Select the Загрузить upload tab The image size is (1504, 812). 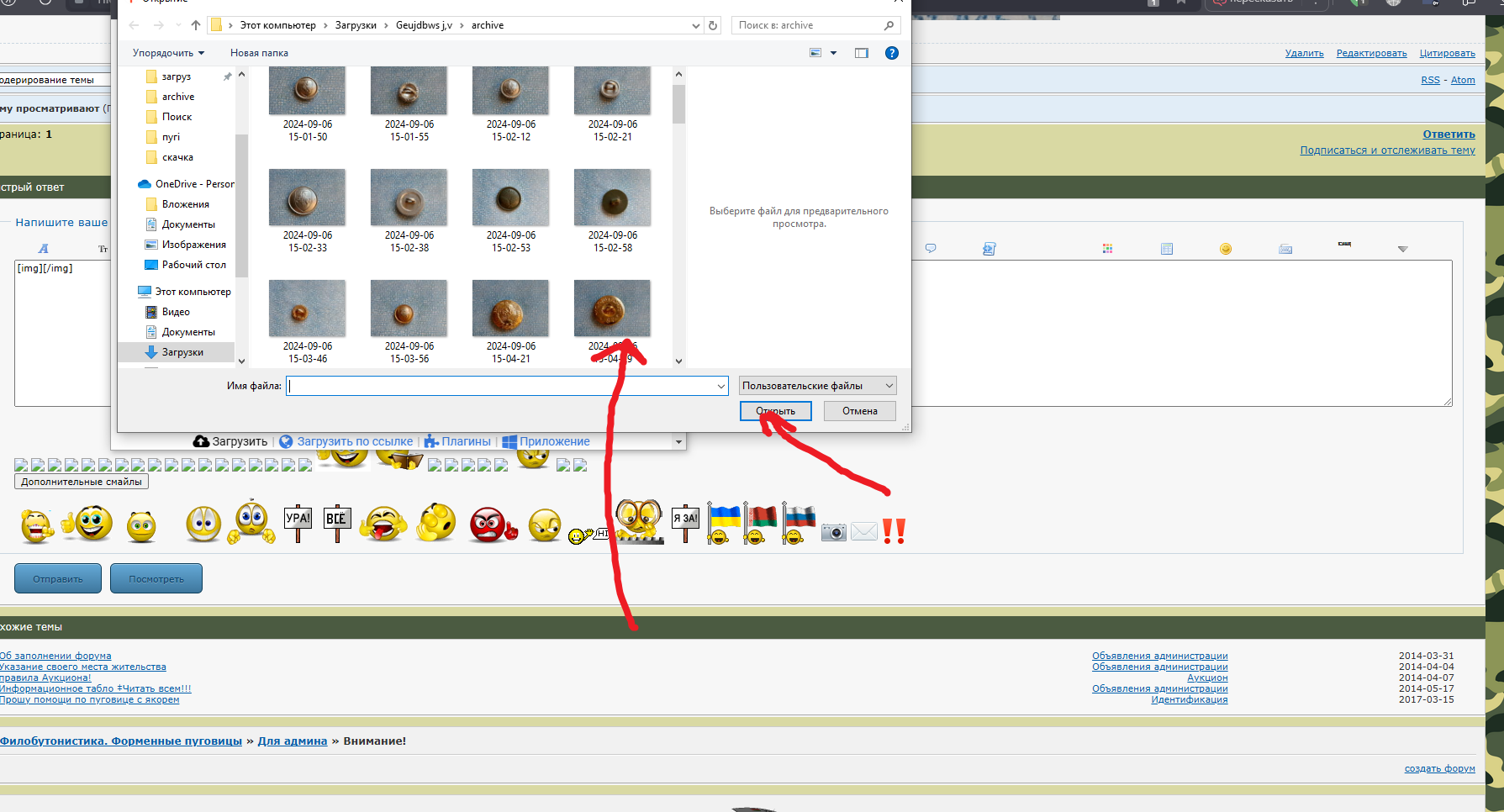pos(230,441)
